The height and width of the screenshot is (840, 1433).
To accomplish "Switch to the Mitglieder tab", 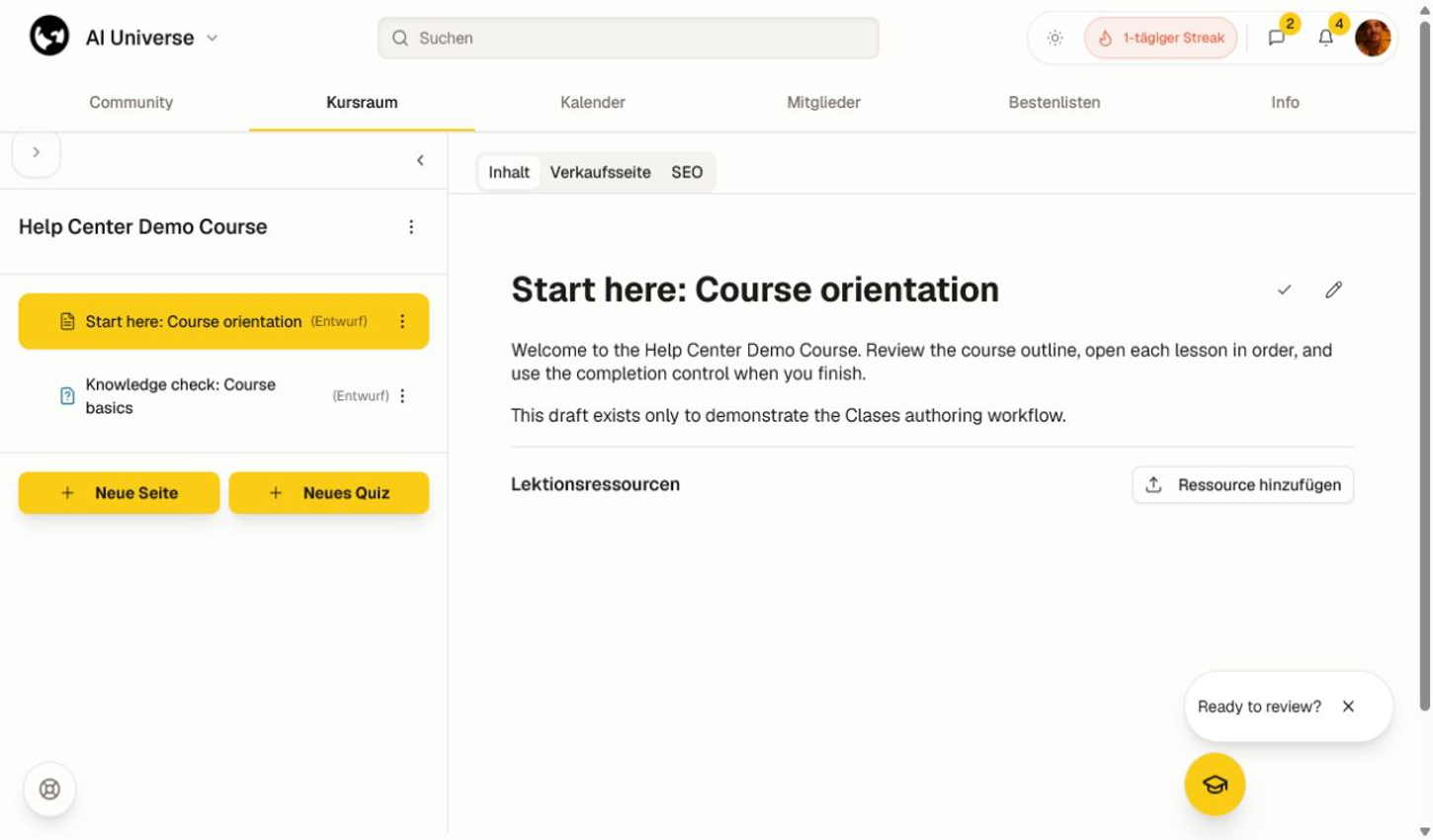I will pyautogui.click(x=823, y=102).
